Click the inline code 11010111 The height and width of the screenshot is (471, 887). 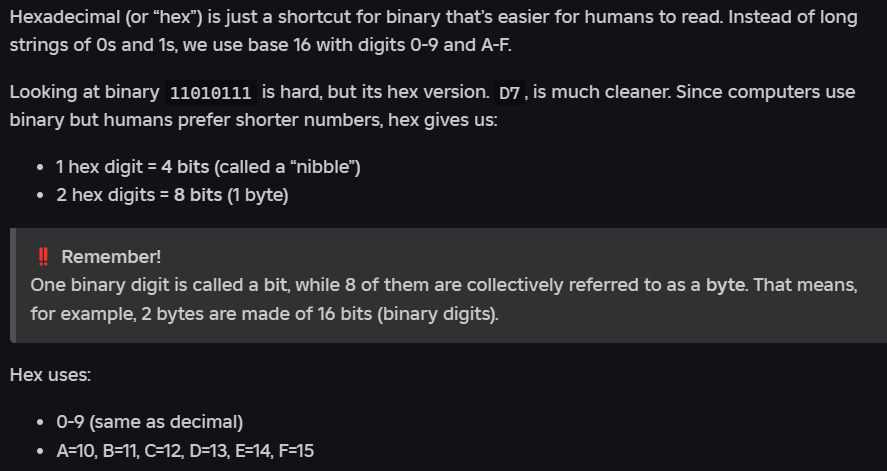[x=211, y=93]
